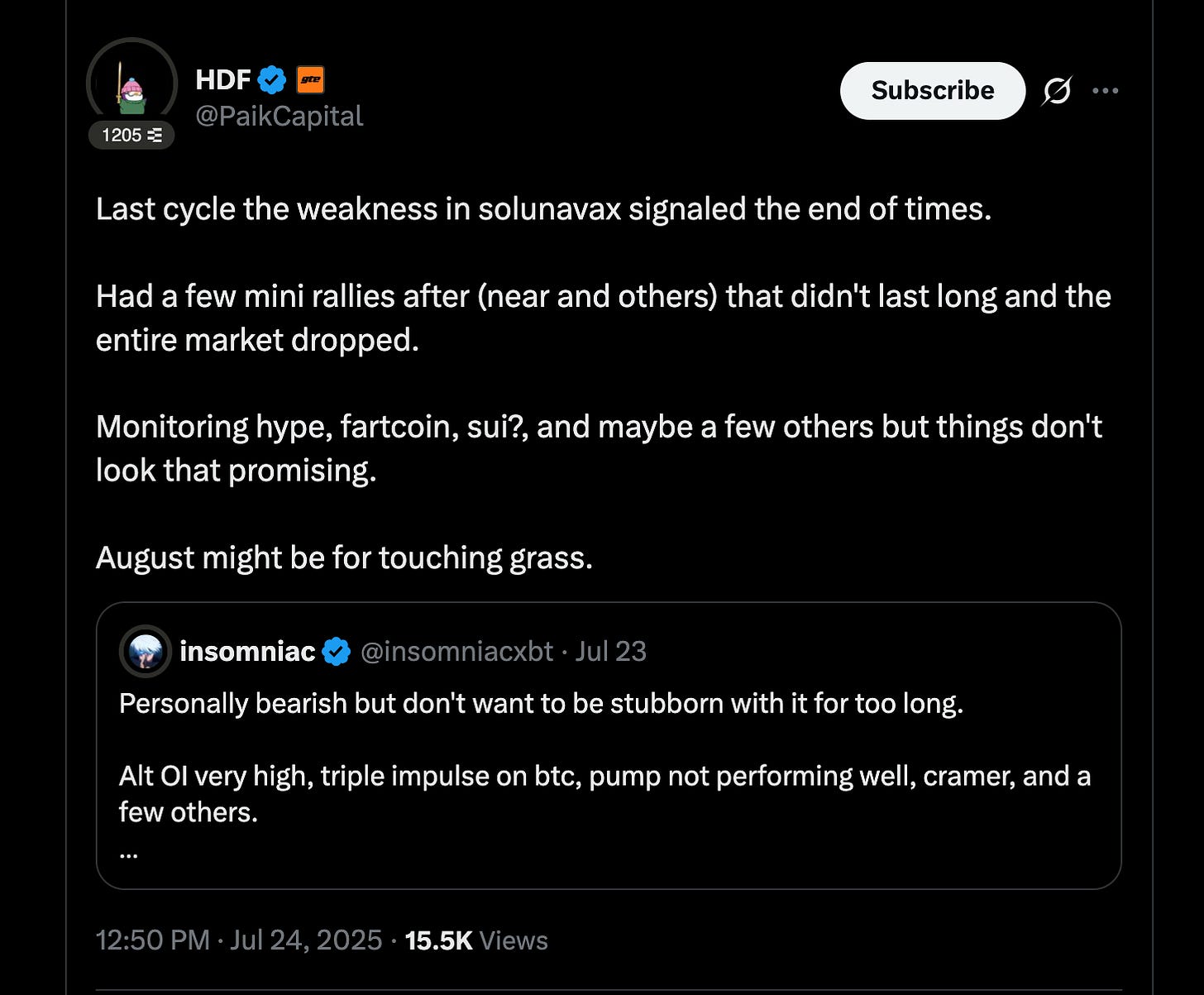The width and height of the screenshot is (1204, 995).
Task: Click the 'Monitoring hype, fartcoin' paragraph
Action: pos(599,448)
